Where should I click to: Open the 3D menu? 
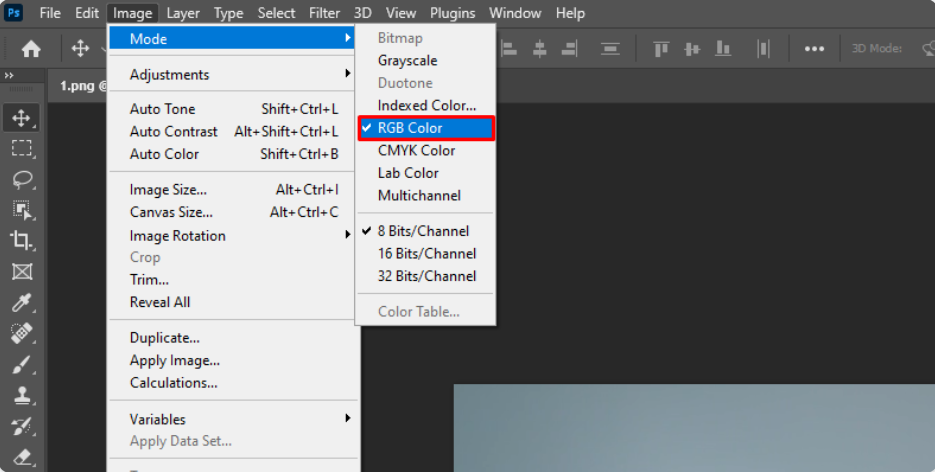click(x=363, y=13)
